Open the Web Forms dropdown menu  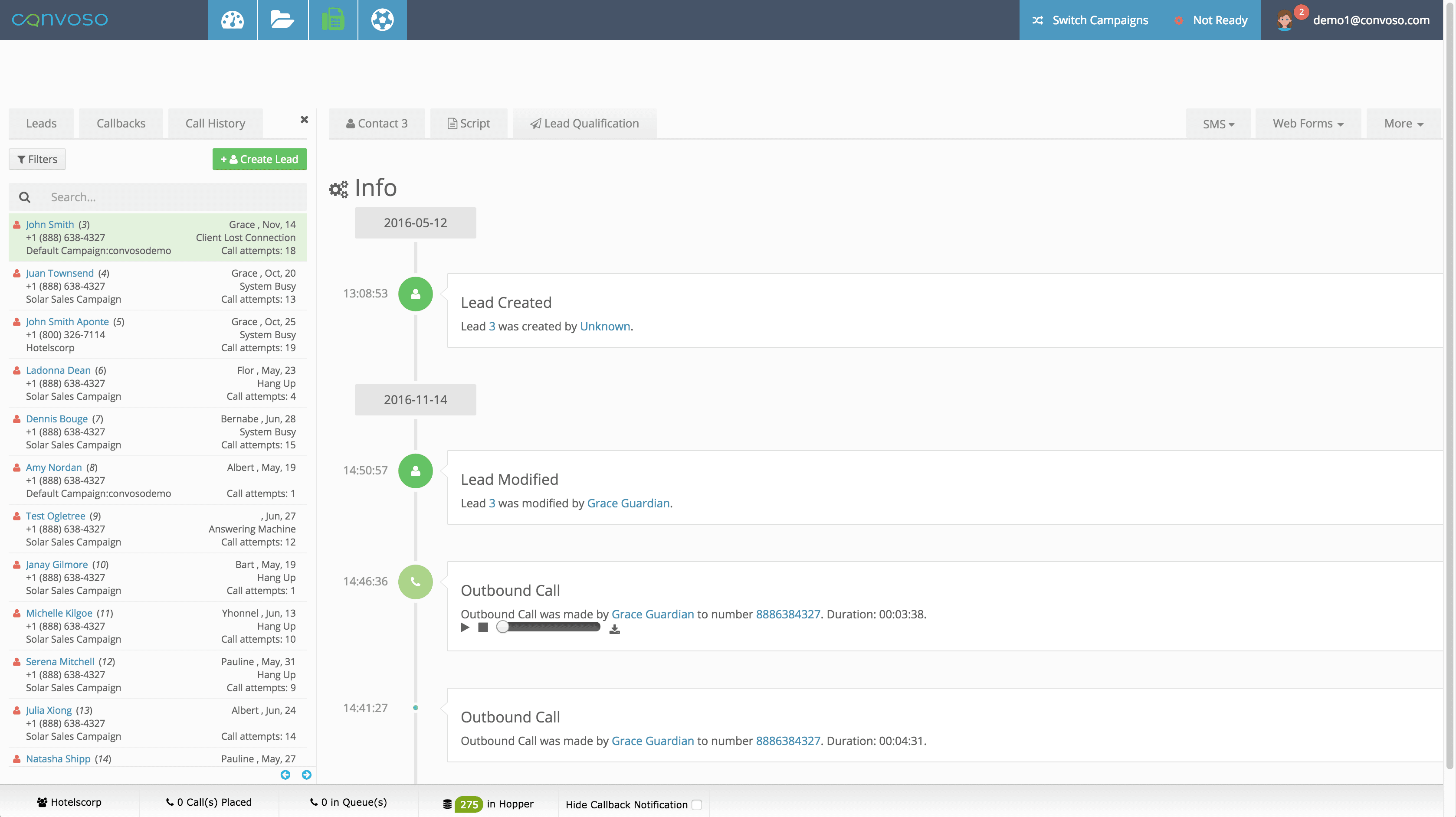(1307, 123)
